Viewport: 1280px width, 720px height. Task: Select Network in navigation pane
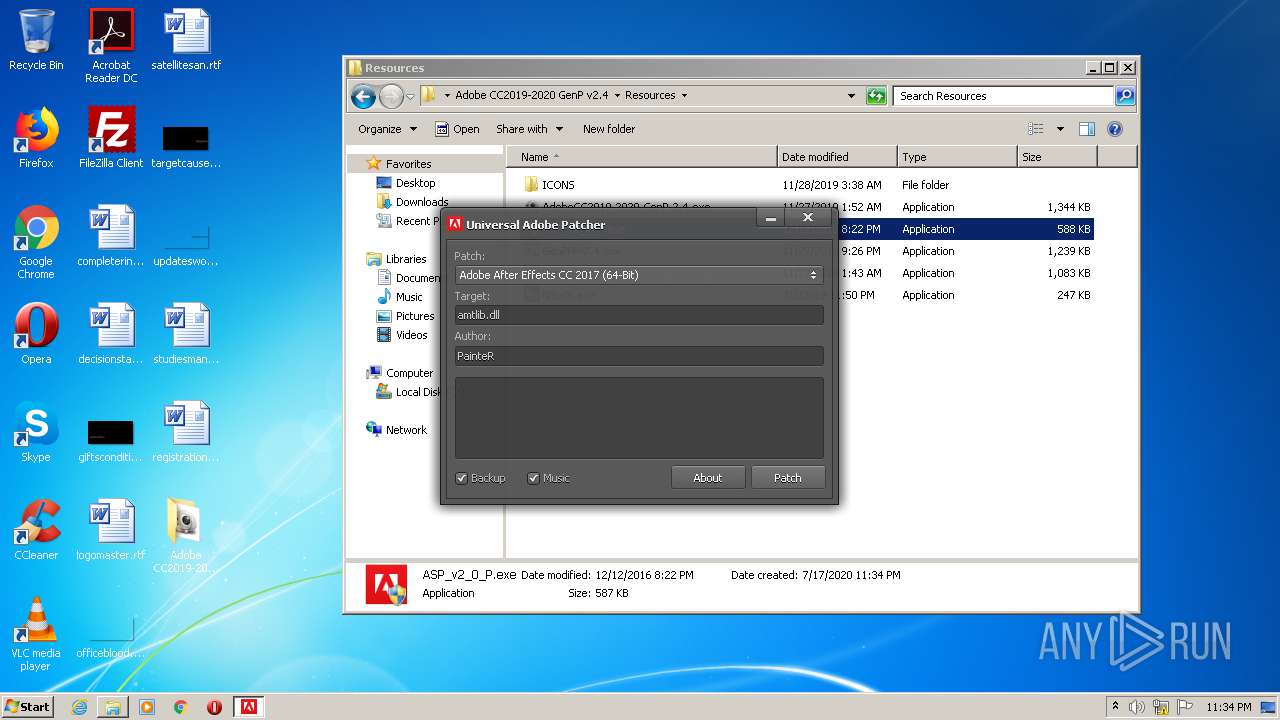[406, 430]
